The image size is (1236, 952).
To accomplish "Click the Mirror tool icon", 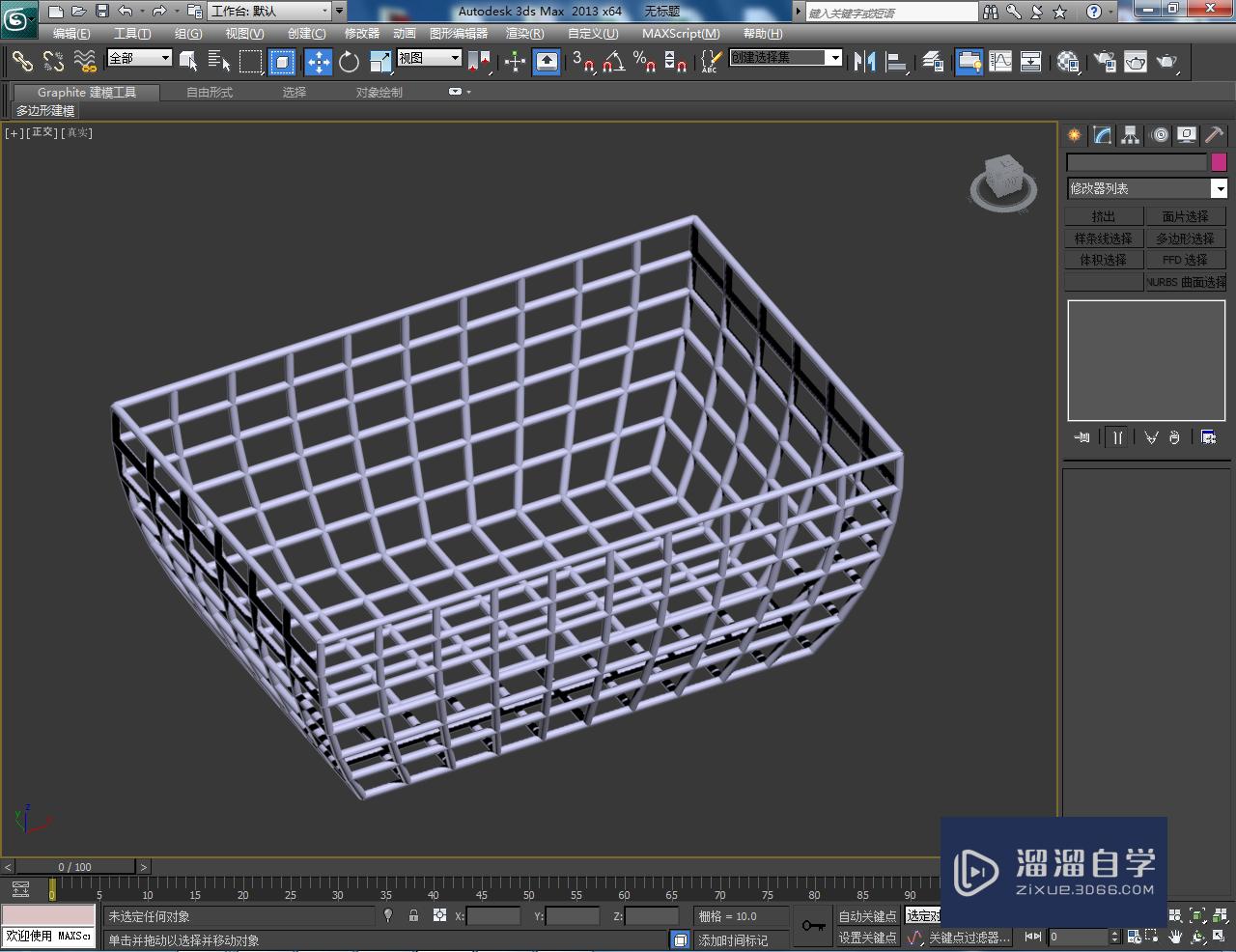I will point(865,62).
